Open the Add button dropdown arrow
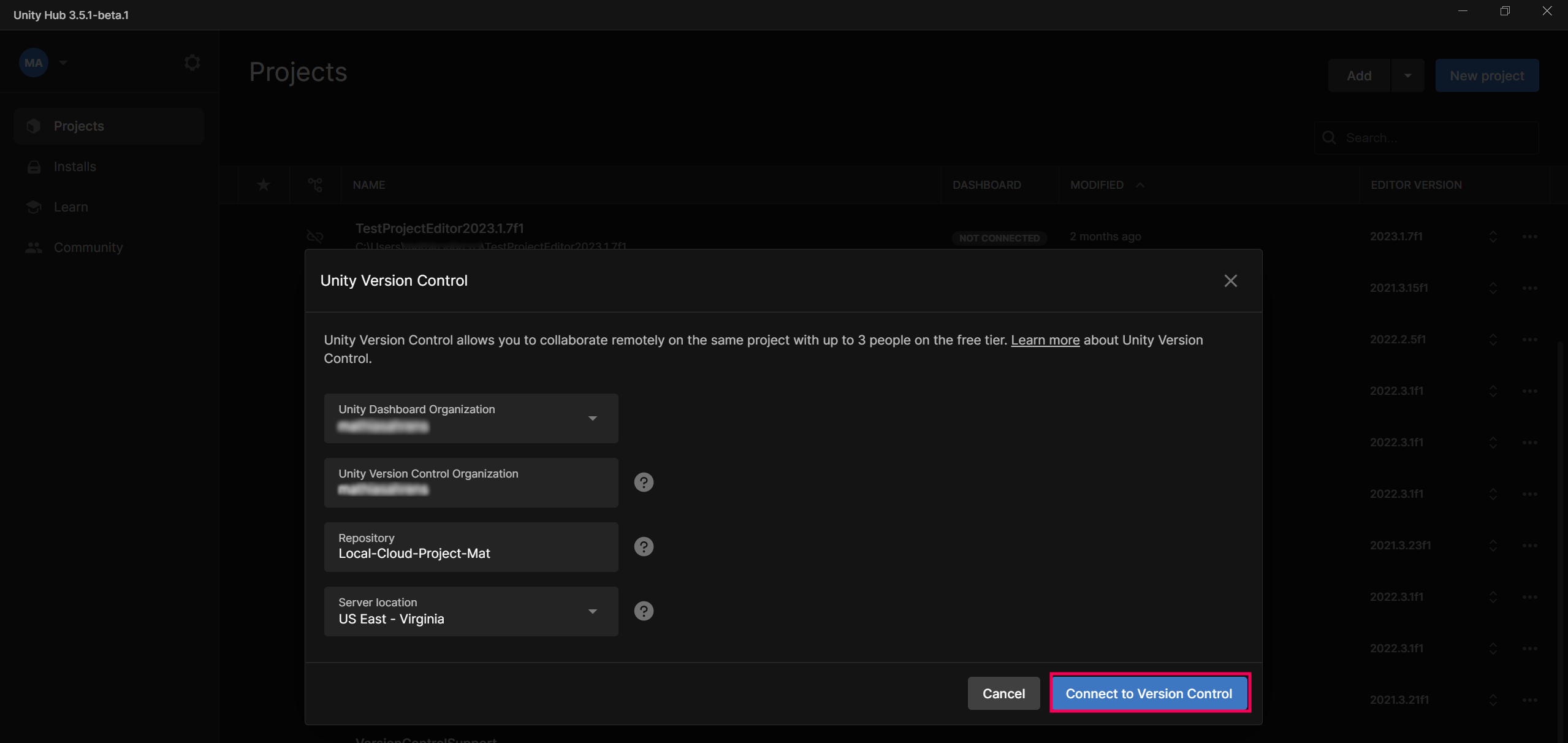Screen dimensions: 1568x743 (x=1407, y=75)
